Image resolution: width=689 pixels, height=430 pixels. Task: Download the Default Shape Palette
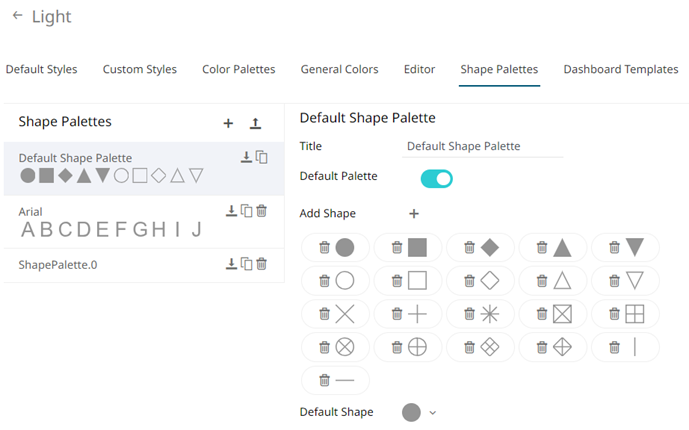246,157
